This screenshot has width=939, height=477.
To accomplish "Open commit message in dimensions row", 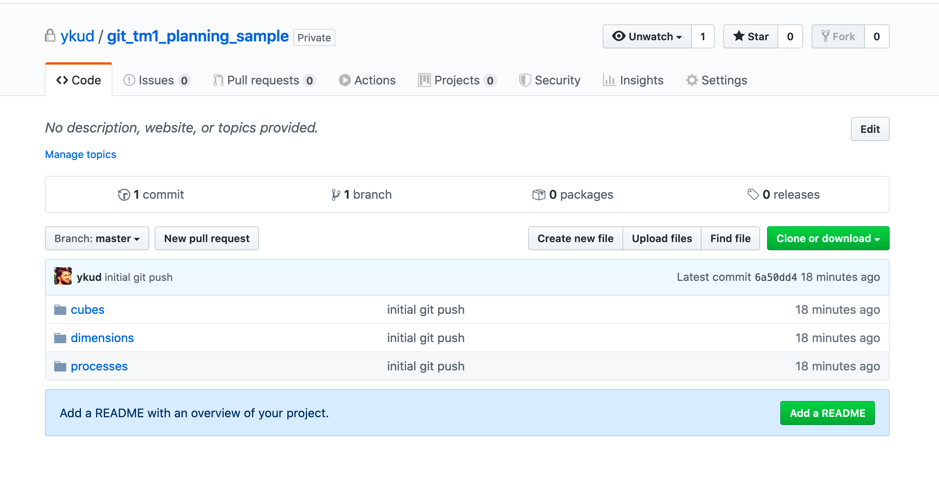I will [x=426, y=338].
